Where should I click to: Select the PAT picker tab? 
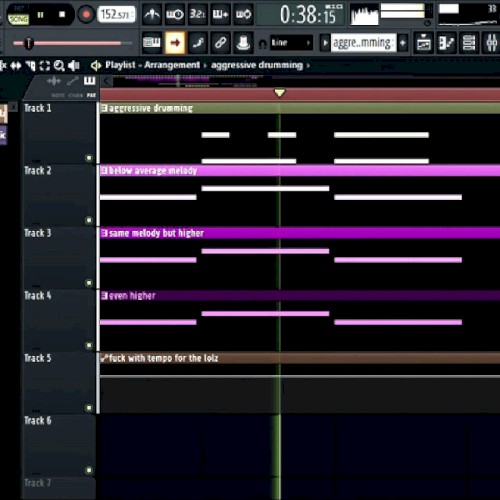coord(91,95)
